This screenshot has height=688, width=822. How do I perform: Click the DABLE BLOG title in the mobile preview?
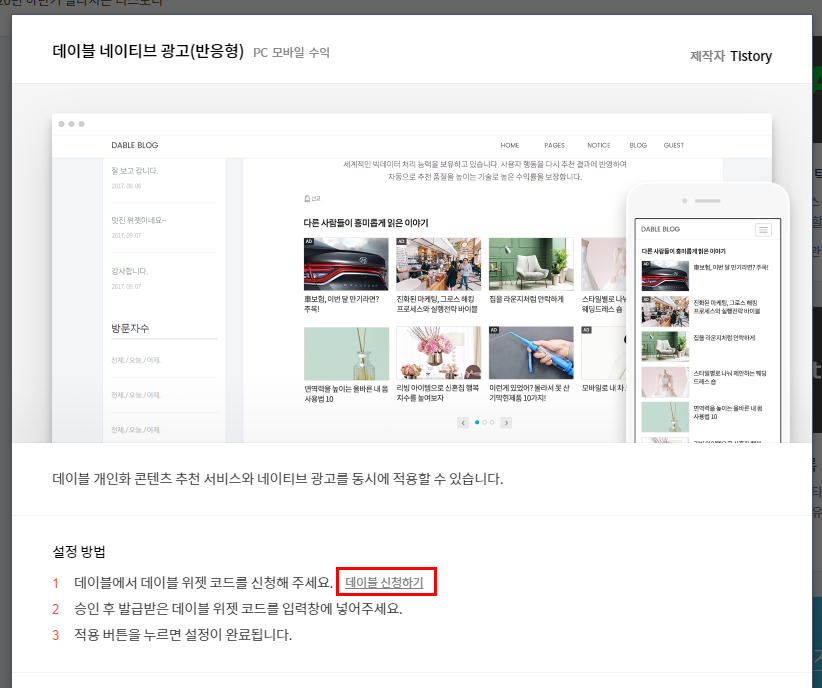[661, 229]
